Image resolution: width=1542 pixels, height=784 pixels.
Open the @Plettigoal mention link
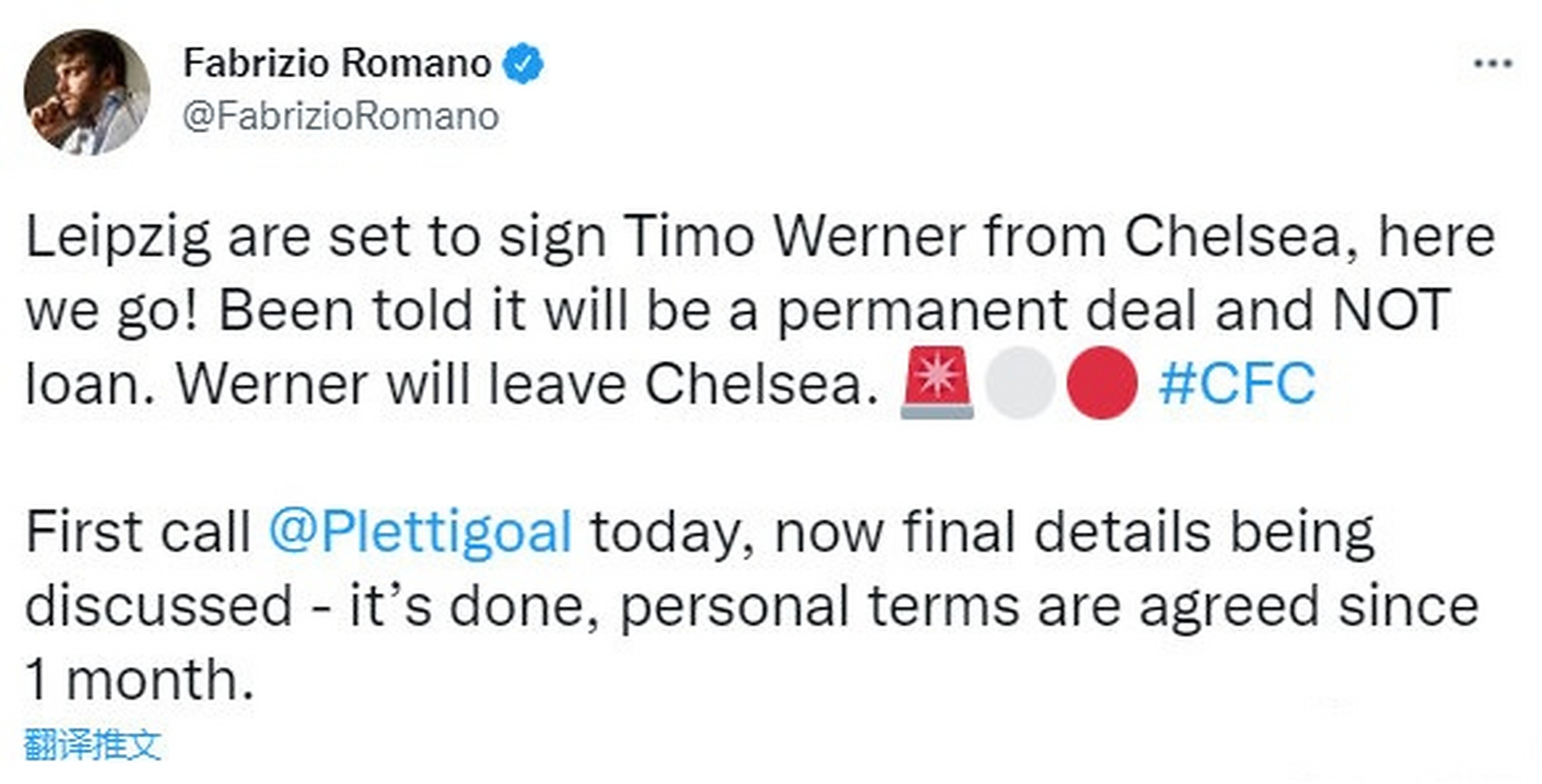(x=420, y=533)
